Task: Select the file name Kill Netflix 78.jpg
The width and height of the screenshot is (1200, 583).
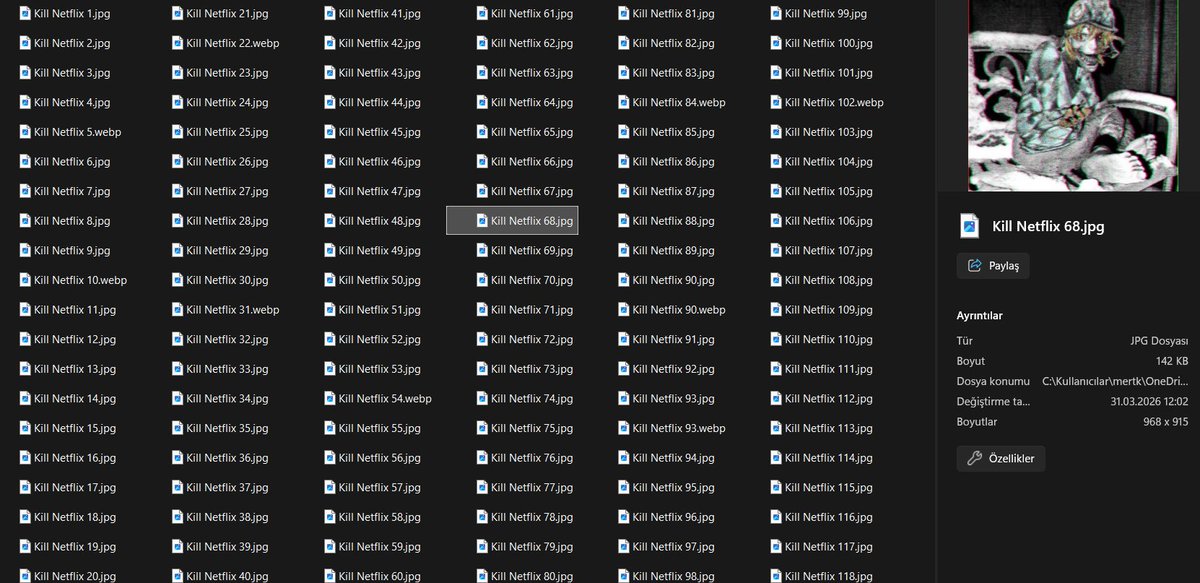Action: click(532, 517)
